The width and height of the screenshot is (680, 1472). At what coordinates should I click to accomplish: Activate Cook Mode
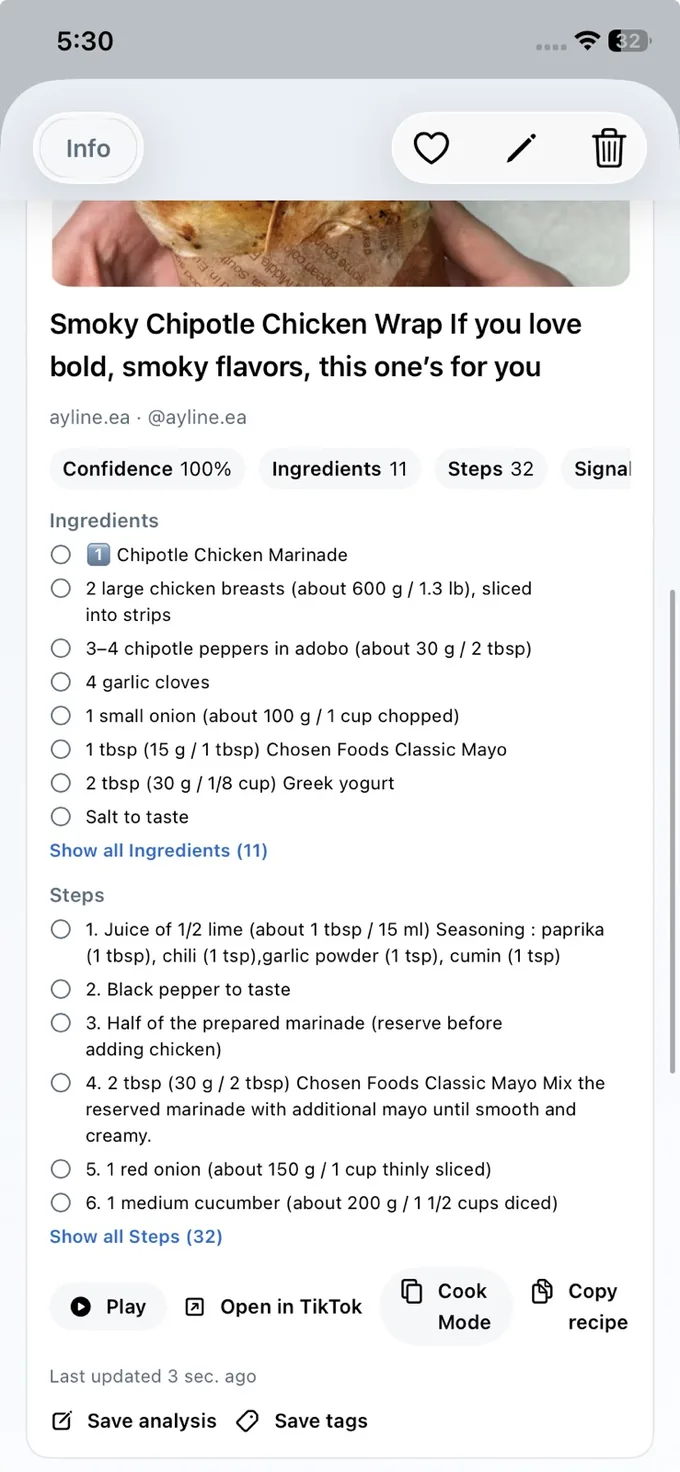pyautogui.click(x=446, y=1306)
